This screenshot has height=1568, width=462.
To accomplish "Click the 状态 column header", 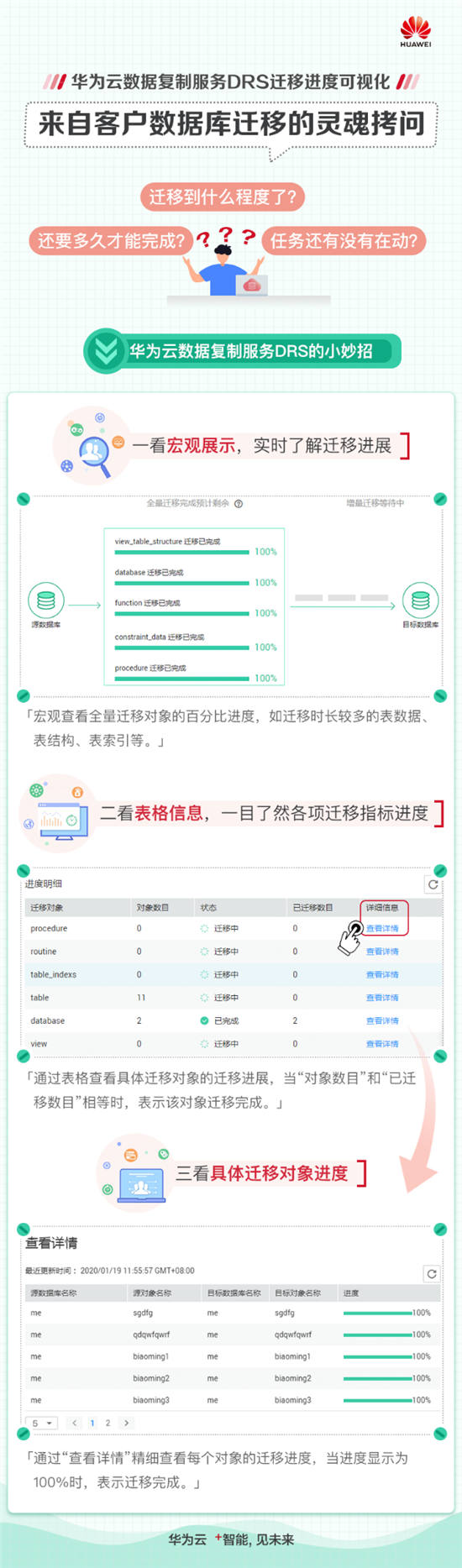I will click(208, 907).
